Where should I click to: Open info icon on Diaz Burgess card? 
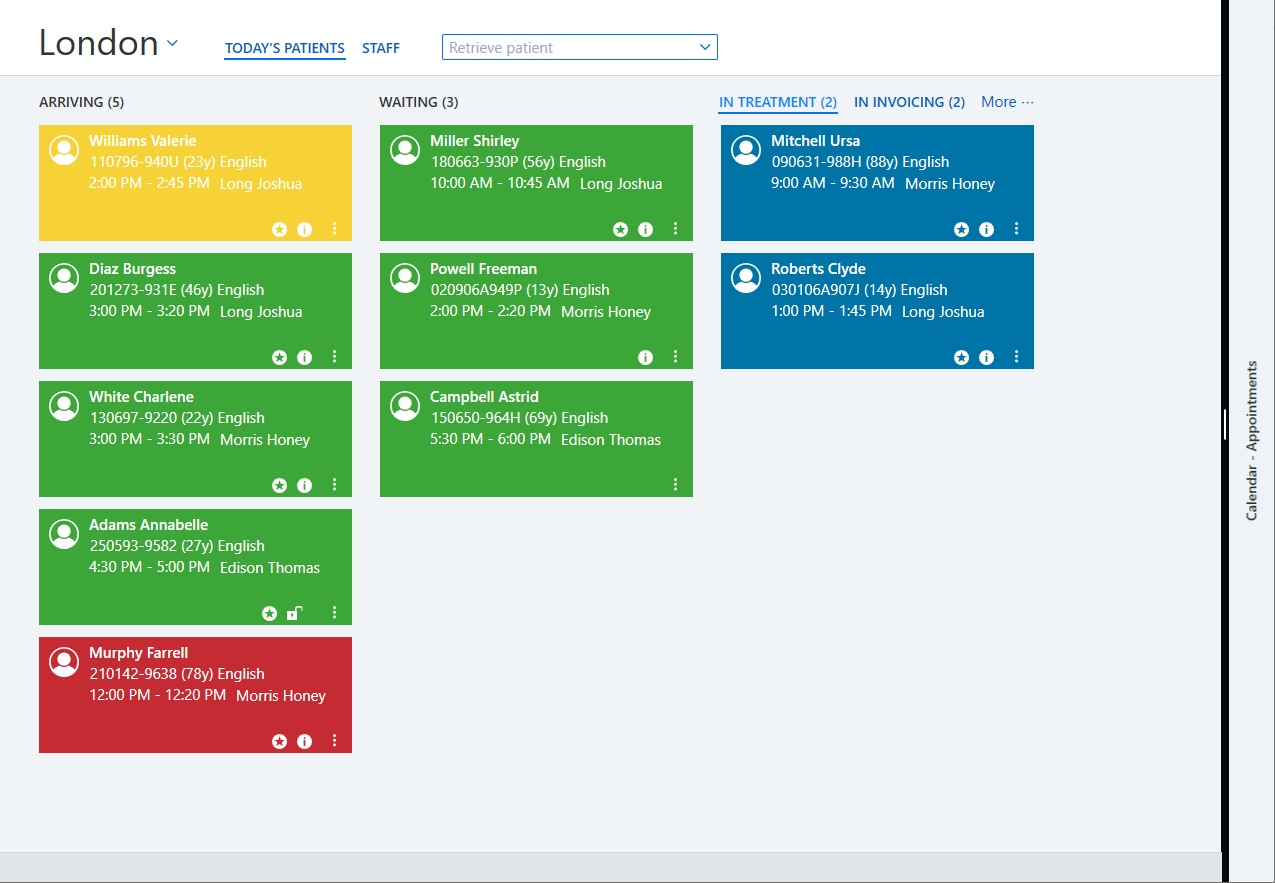pyautogui.click(x=305, y=357)
